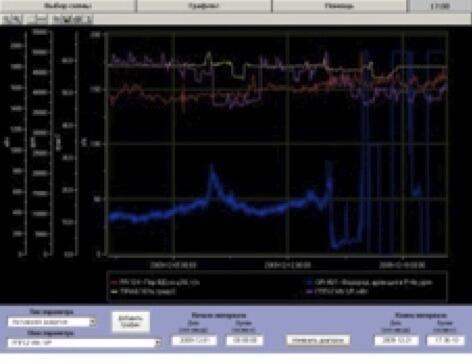
Task: Click the purple series legend entry
Action: 337,291
